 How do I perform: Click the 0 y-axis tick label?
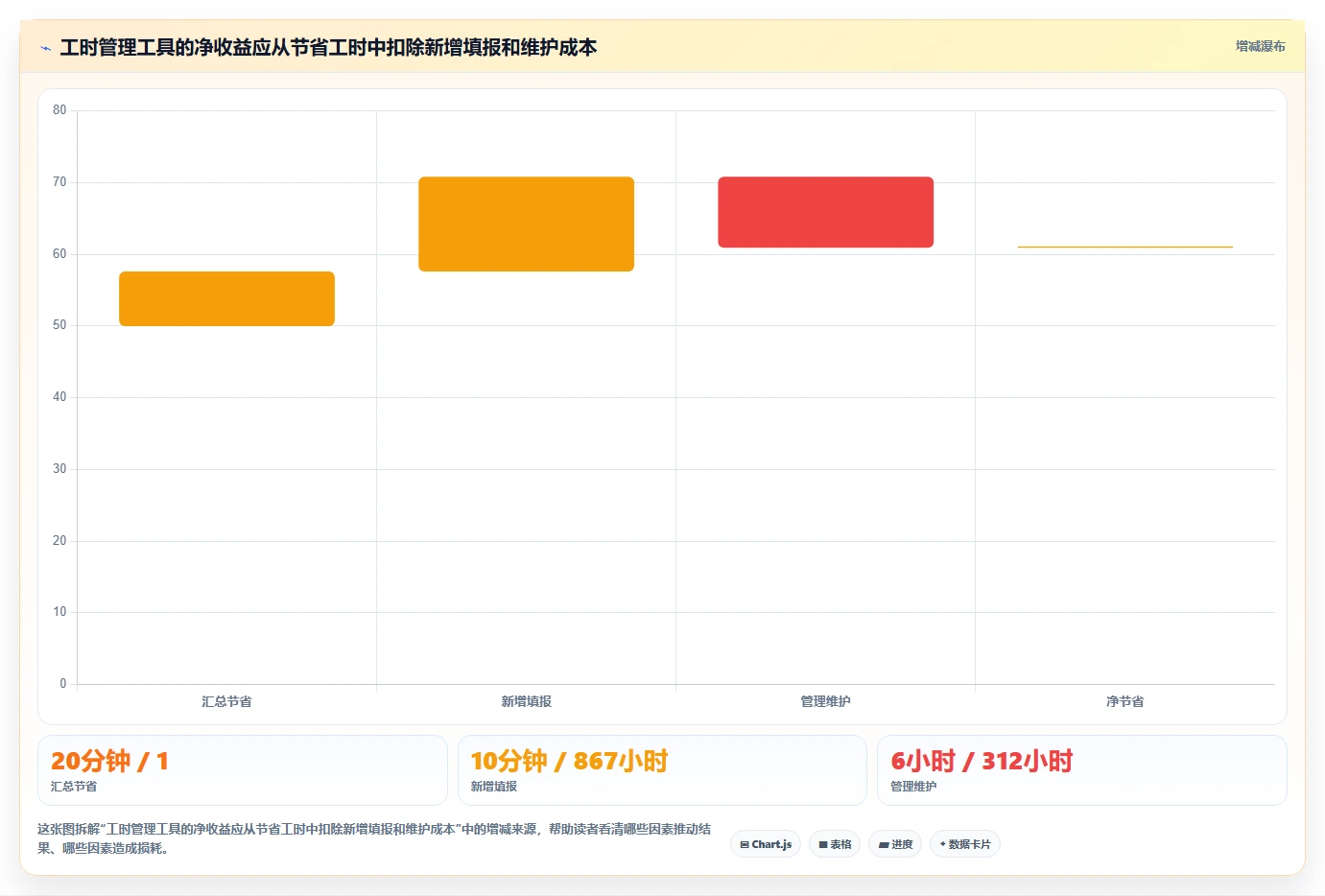coord(63,684)
